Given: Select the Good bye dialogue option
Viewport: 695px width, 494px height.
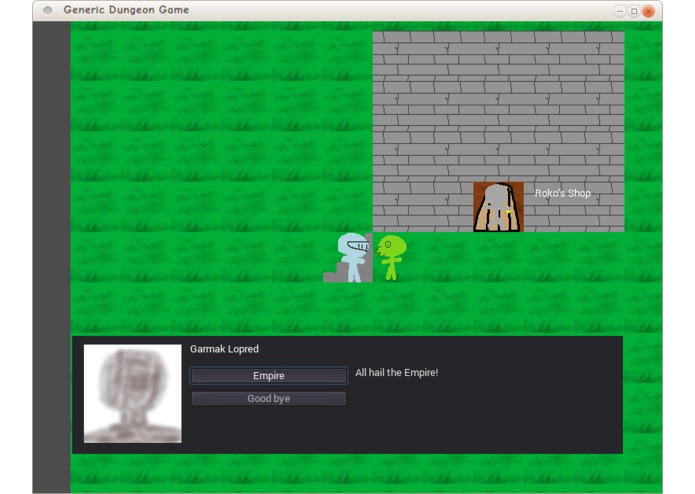Looking at the screenshot, I should [269, 398].
